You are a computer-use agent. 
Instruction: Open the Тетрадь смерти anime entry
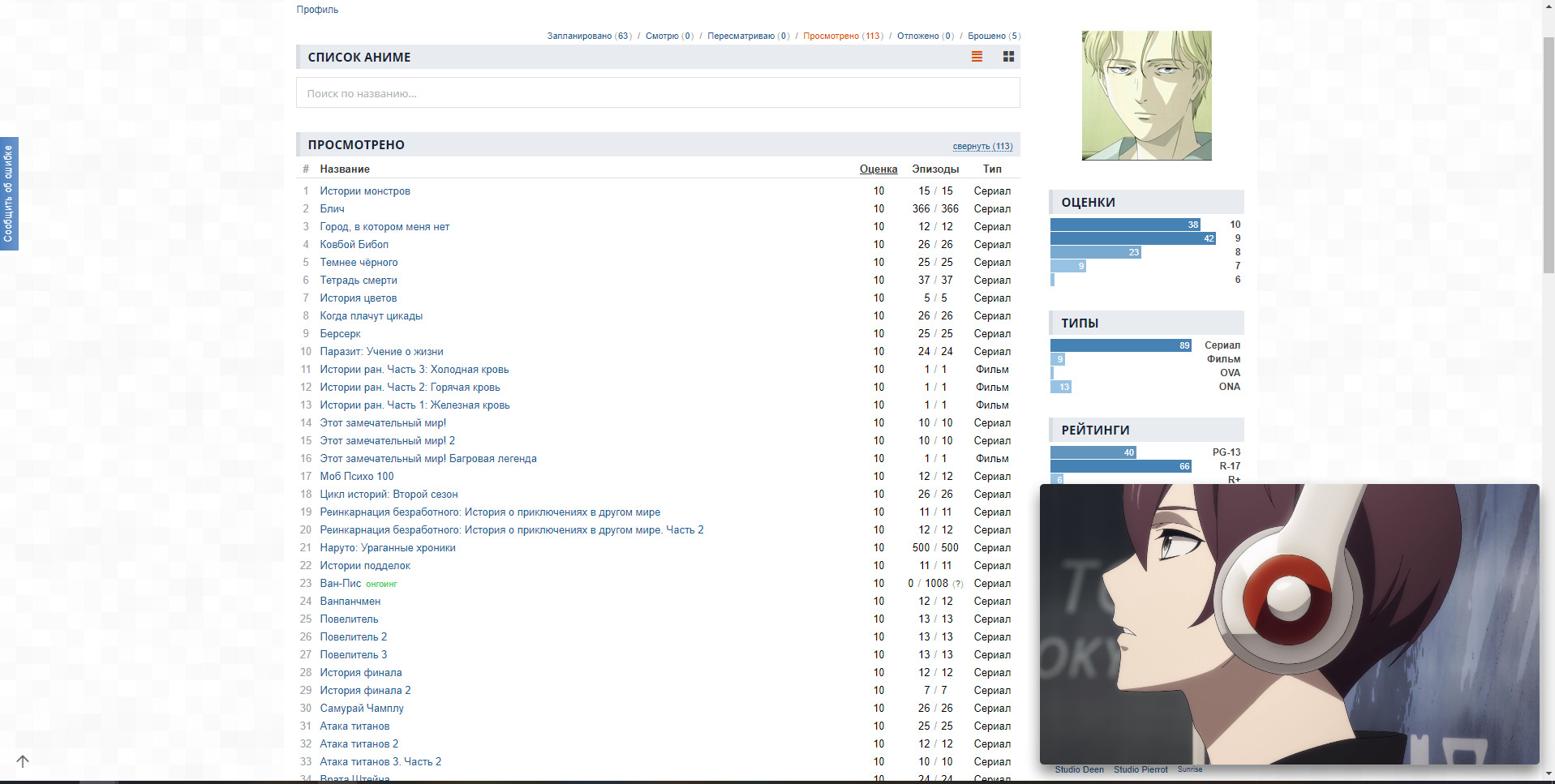pyautogui.click(x=358, y=281)
